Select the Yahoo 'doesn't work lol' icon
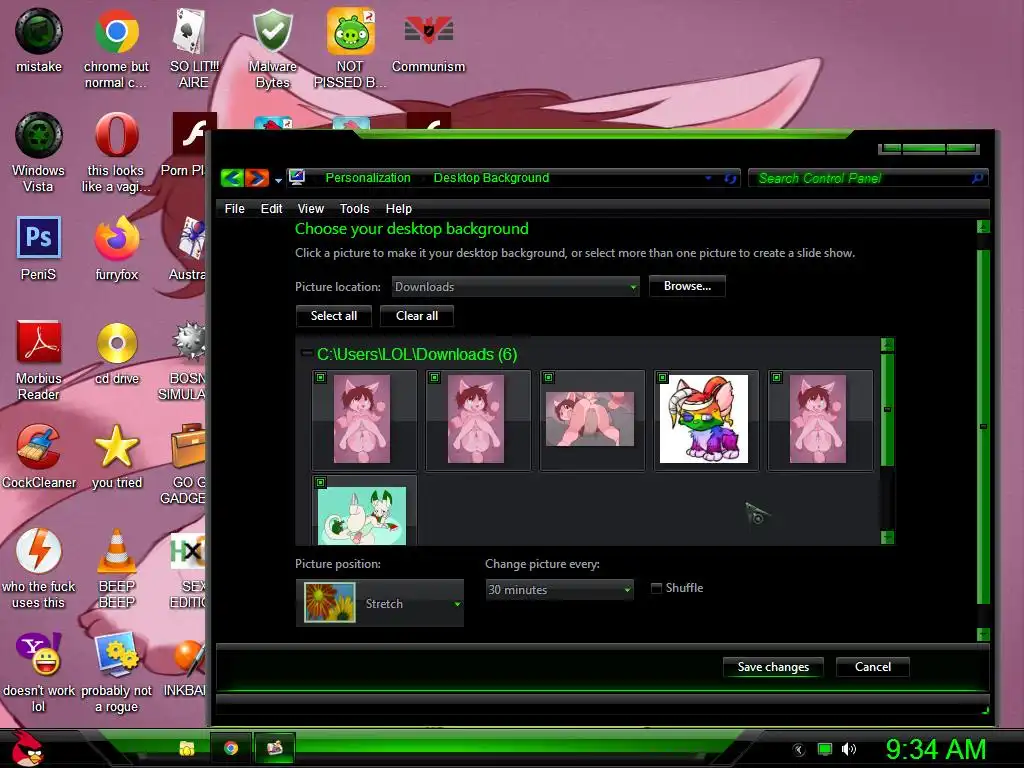Image resolution: width=1024 pixels, height=768 pixels. [x=39, y=672]
